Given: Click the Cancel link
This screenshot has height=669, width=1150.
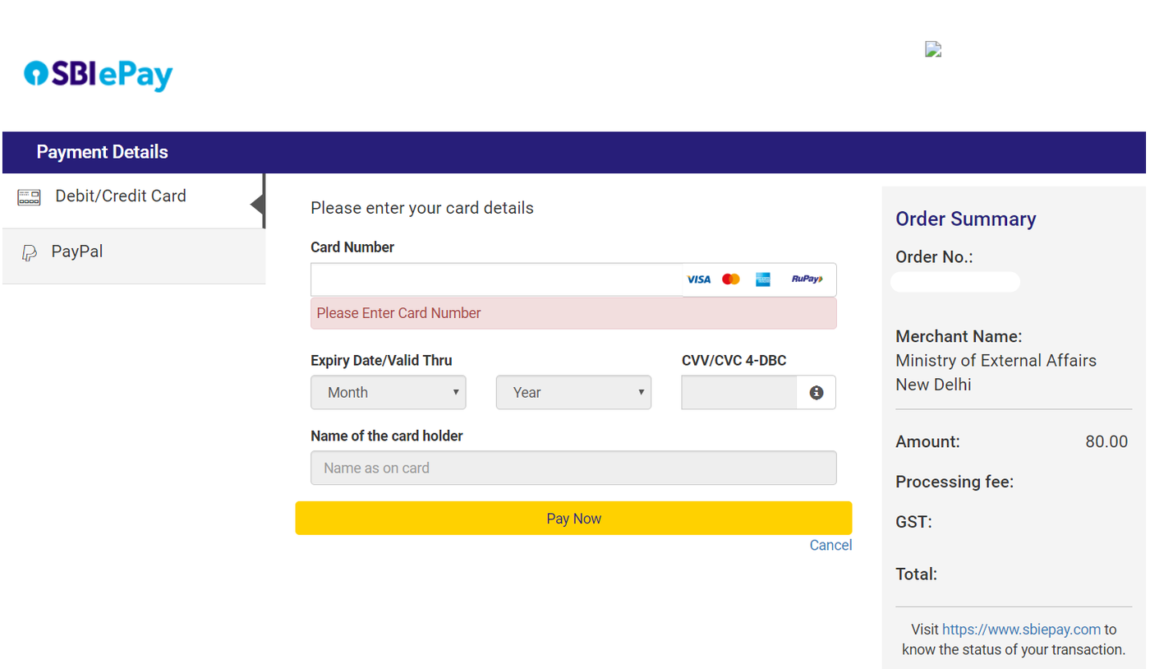Looking at the screenshot, I should tap(830, 545).
